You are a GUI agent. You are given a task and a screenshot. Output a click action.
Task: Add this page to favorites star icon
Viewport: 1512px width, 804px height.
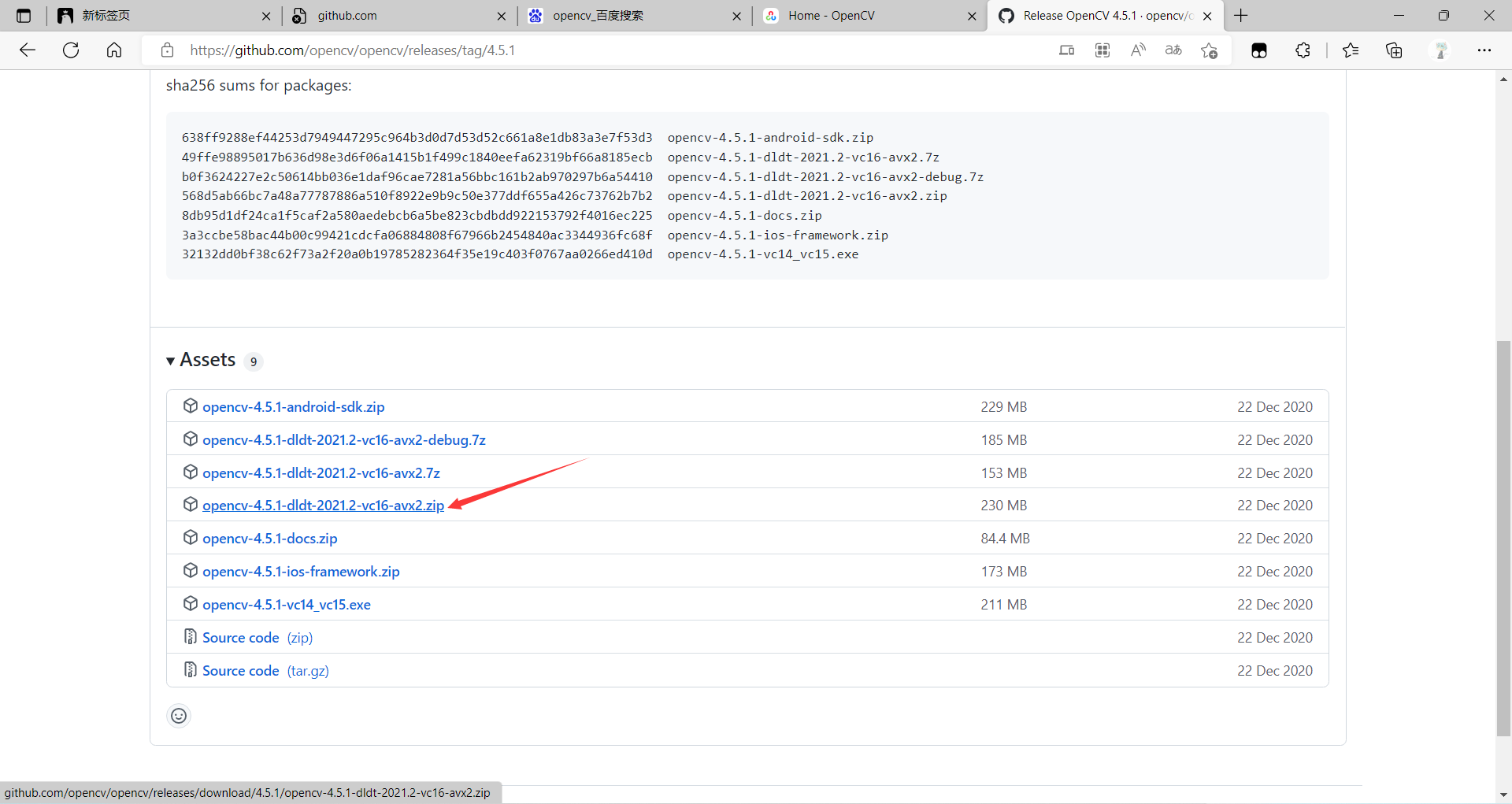[1210, 50]
